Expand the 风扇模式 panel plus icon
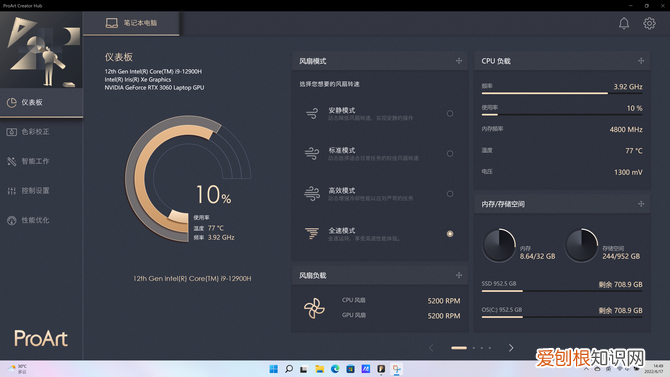This screenshot has width=670, height=377. click(x=459, y=61)
